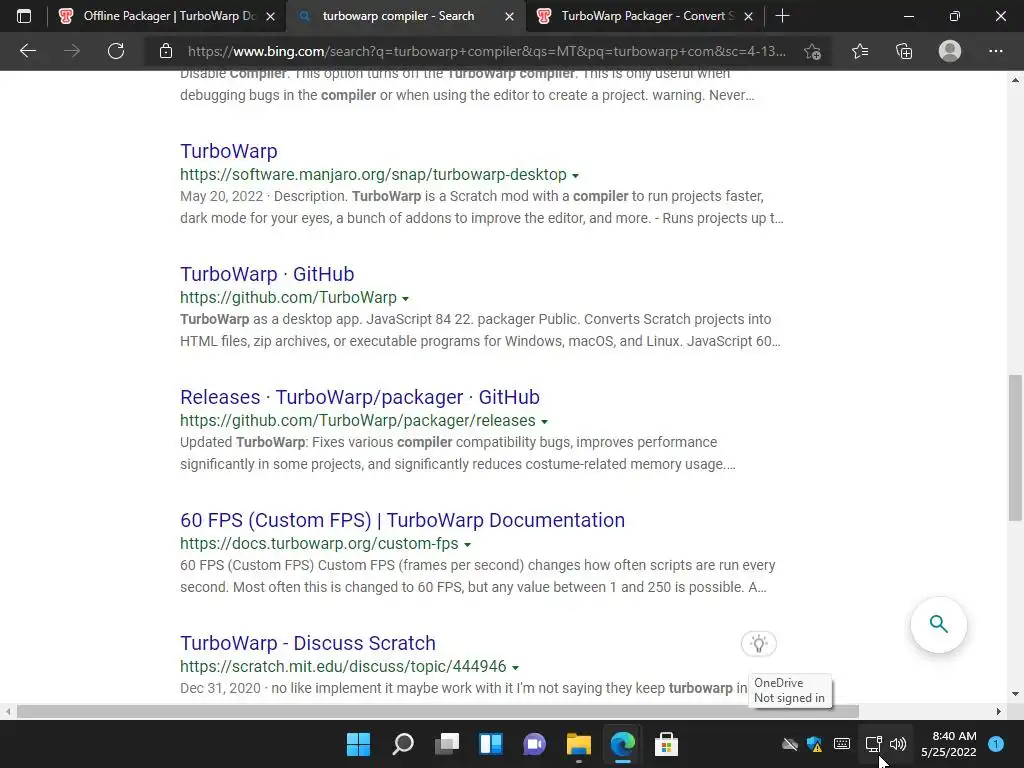Switch to Offline Packager TurboWarp Docs tab

[x=168, y=16]
